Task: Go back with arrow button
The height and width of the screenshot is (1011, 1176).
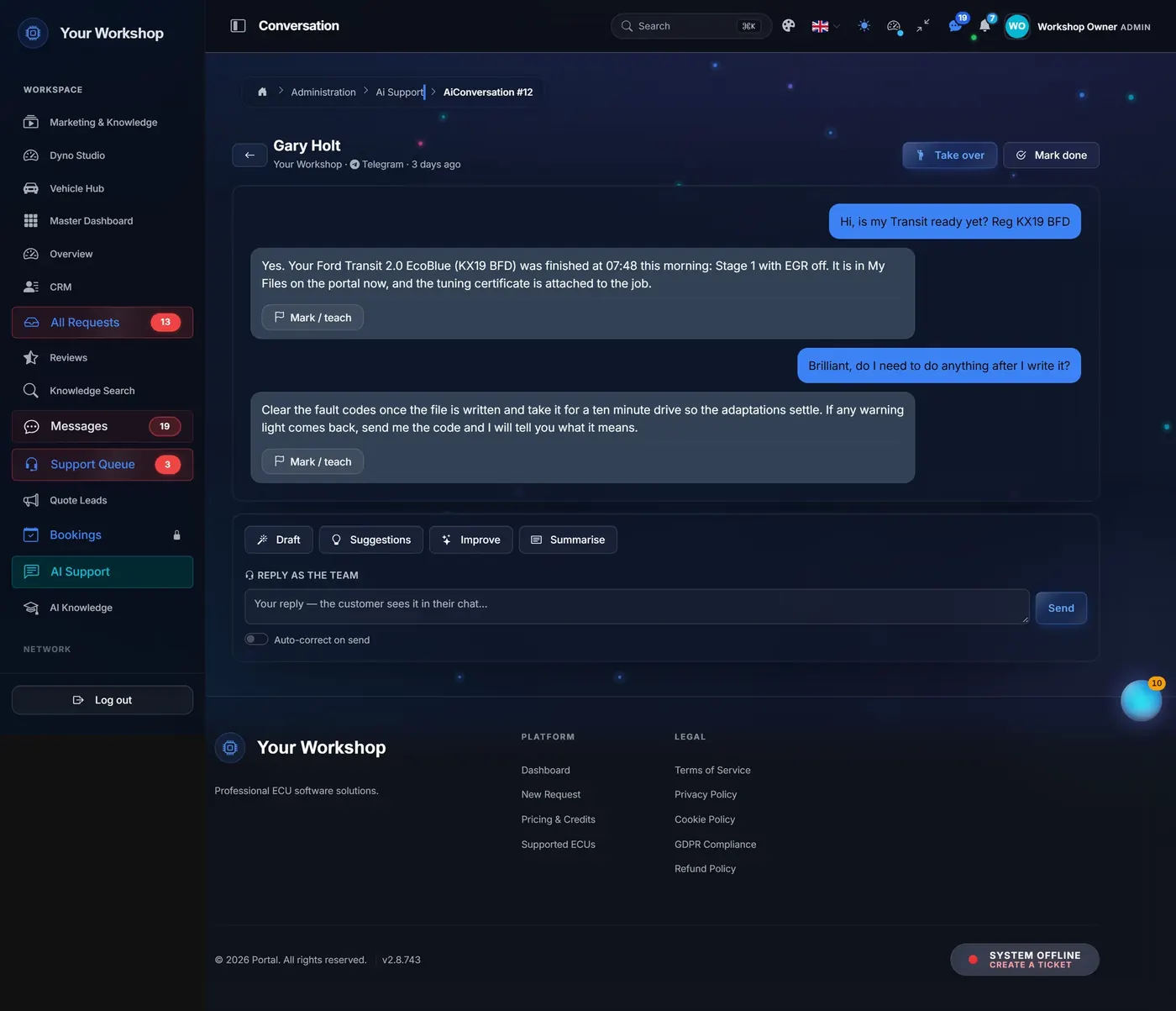Action: point(249,155)
